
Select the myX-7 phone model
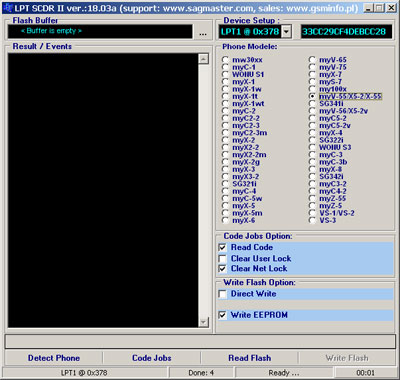point(312,74)
